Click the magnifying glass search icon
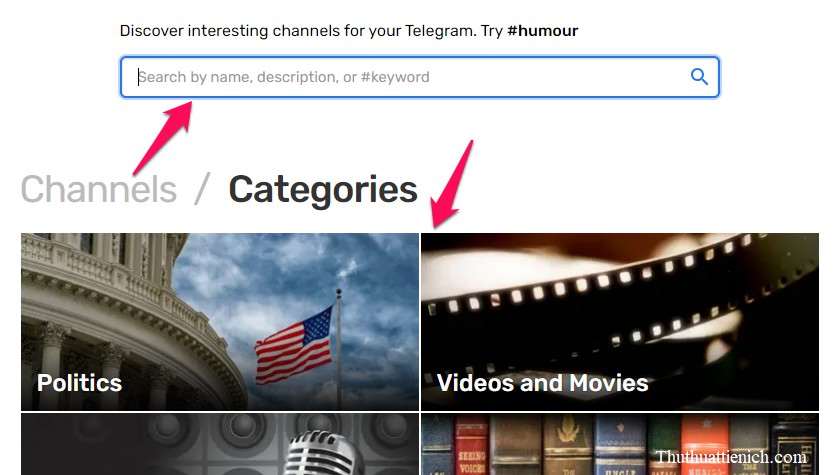 (x=699, y=77)
